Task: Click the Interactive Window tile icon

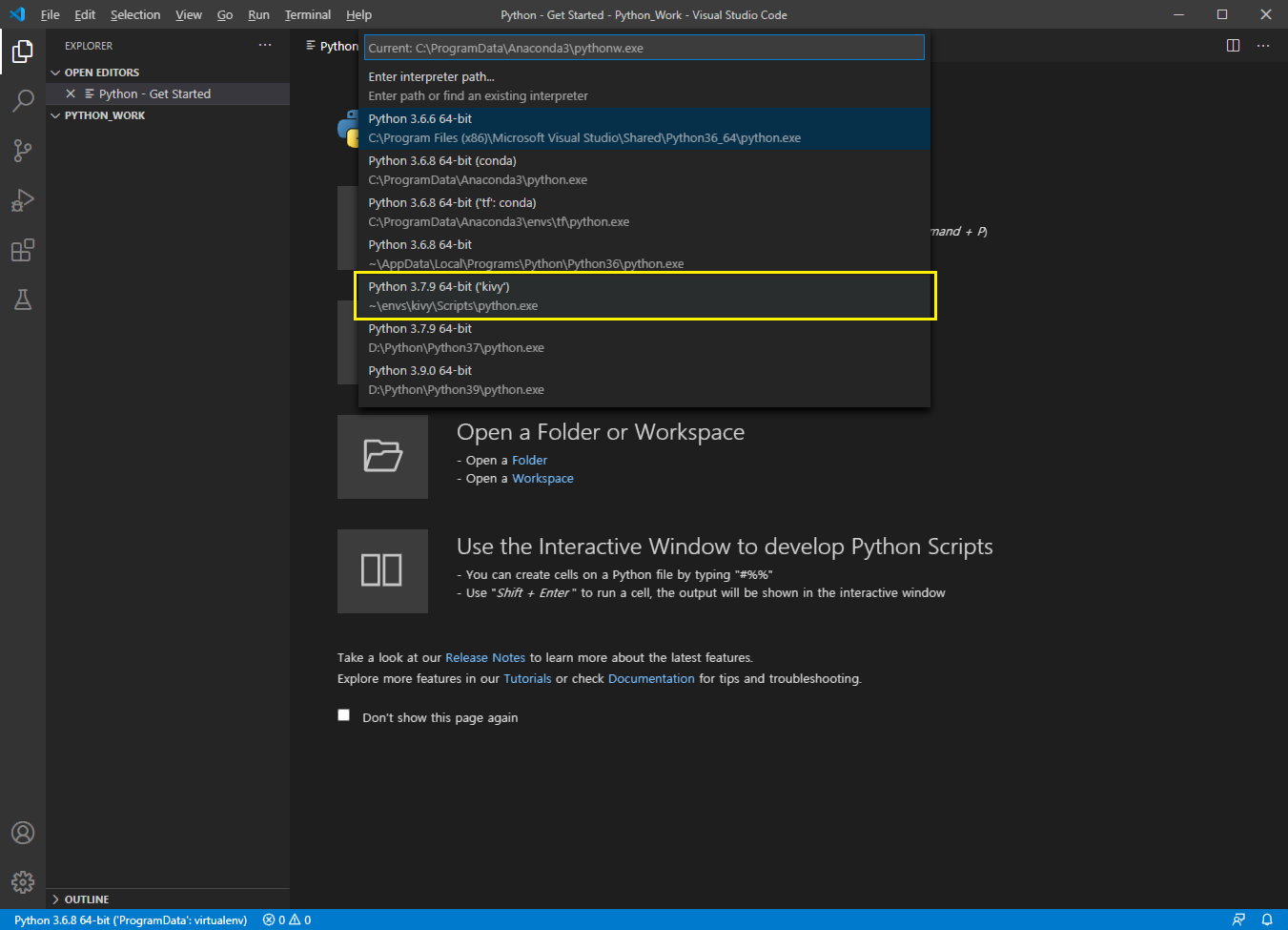Action: (382, 570)
